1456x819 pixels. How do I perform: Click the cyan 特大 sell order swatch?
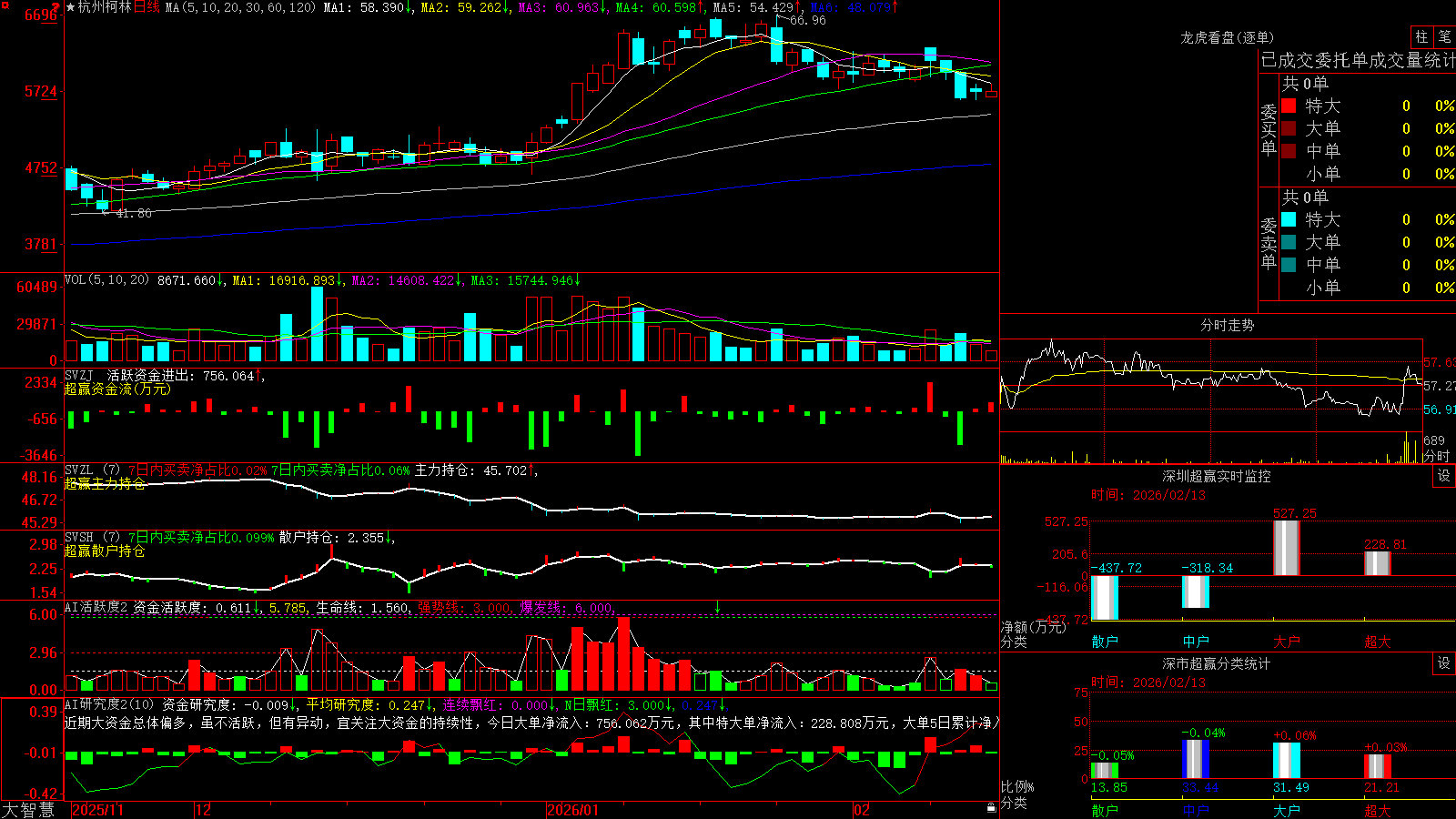pos(1289,219)
